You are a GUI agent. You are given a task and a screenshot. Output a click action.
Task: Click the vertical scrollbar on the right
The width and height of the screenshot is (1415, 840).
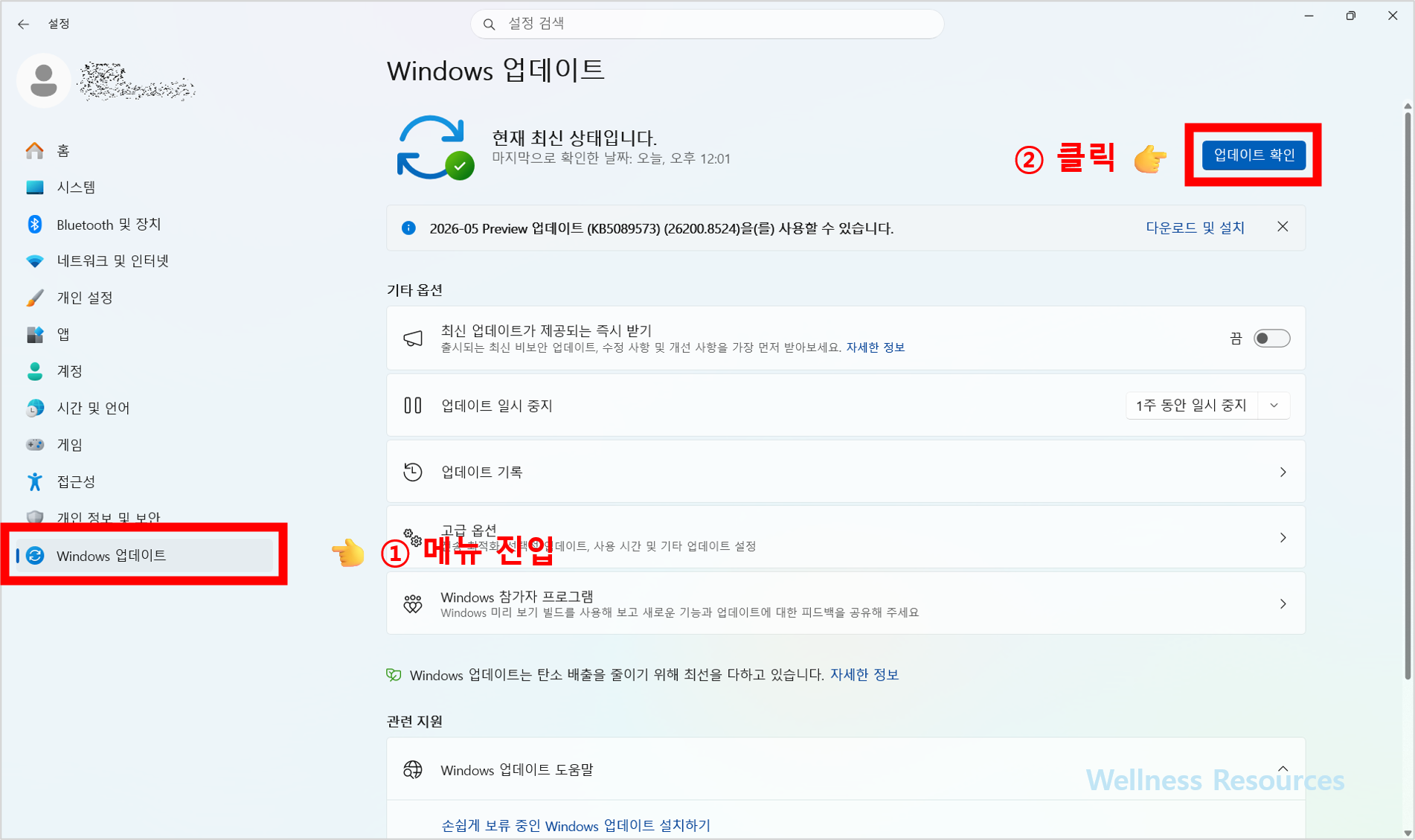(1408, 394)
